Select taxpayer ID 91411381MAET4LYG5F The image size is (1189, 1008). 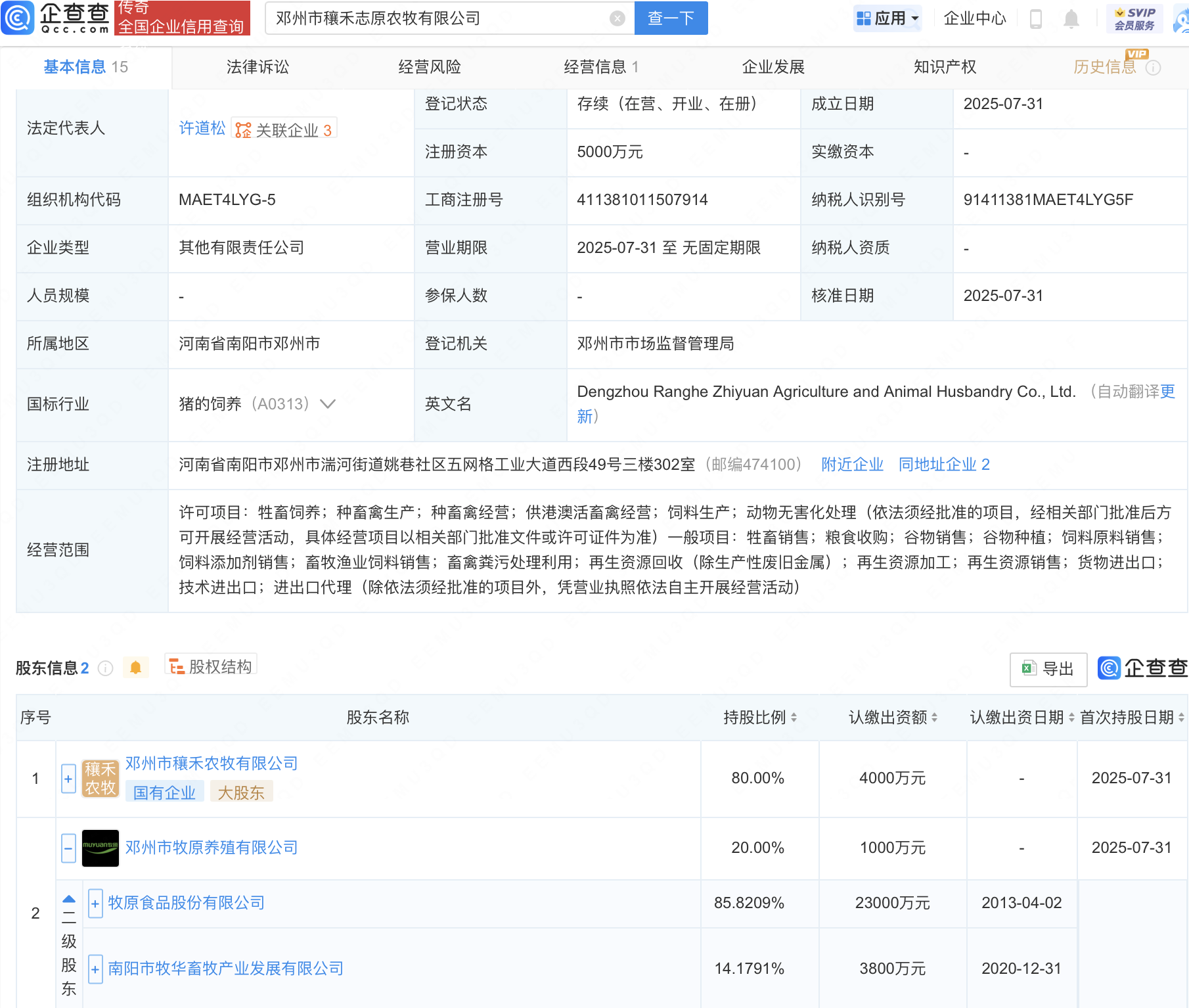pyautogui.click(x=1048, y=200)
